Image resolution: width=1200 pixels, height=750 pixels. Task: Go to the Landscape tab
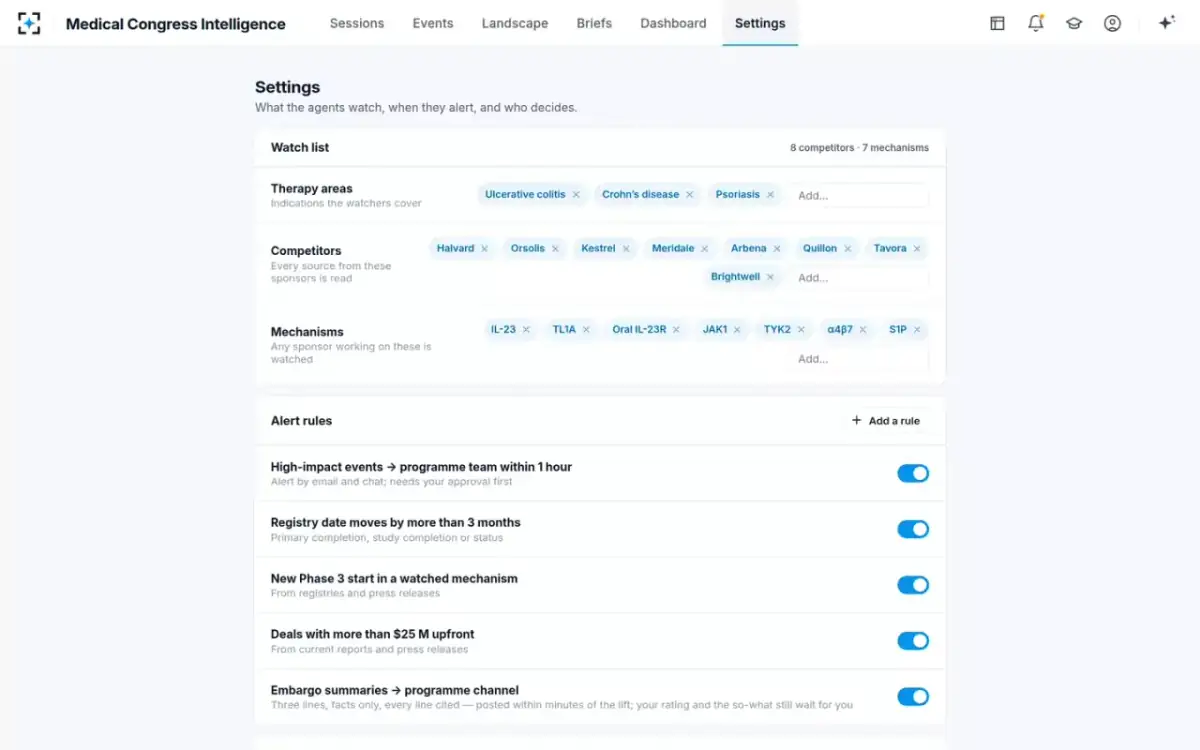[515, 23]
